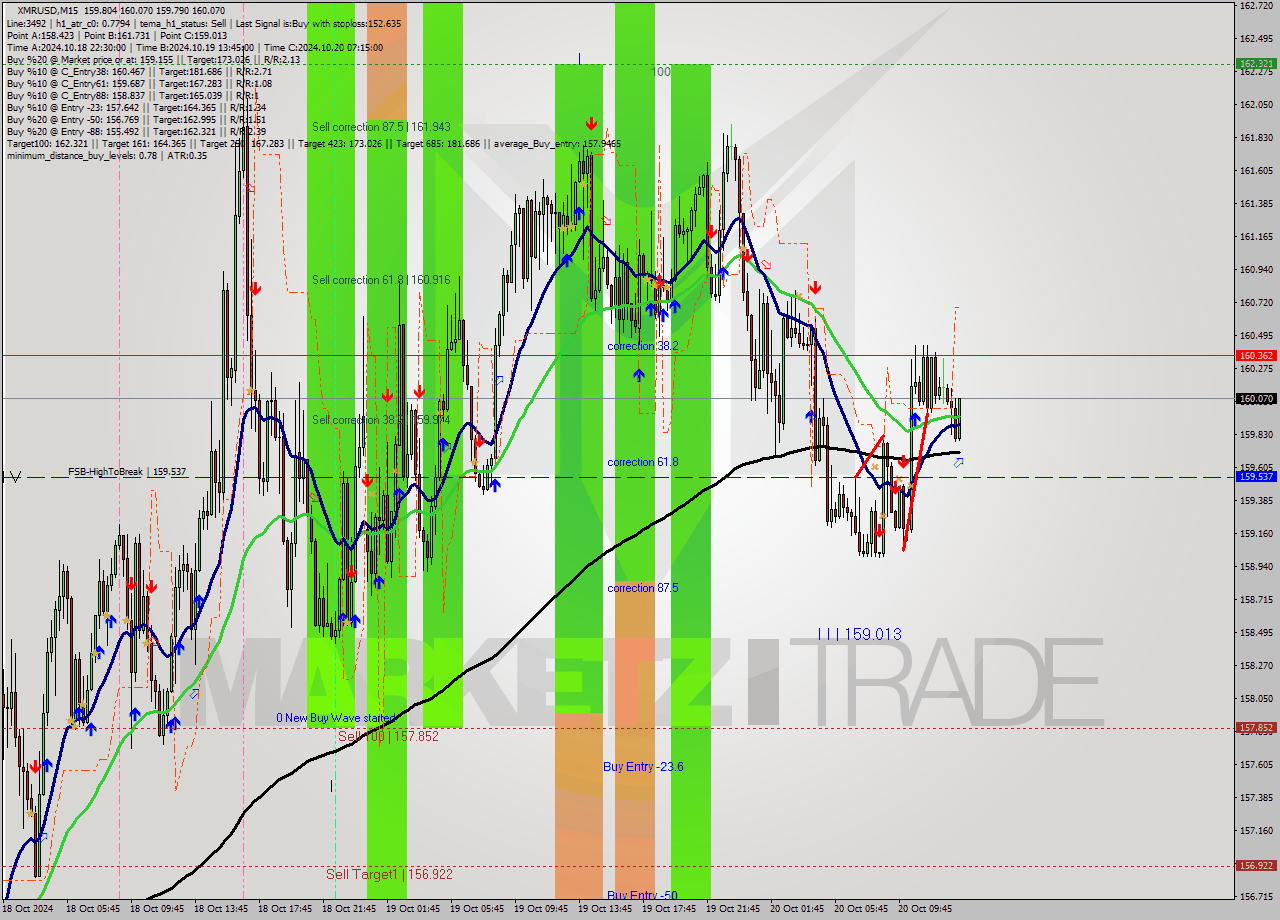Select the 'Last Signal is:Buy with stoploss:152.635' text
Screen dimensions: 1280x920
coord(319,23)
